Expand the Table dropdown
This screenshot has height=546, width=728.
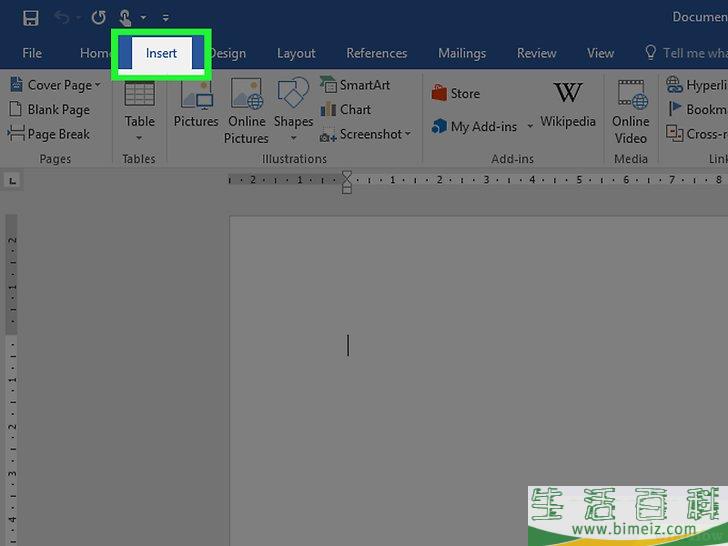[x=139, y=137]
